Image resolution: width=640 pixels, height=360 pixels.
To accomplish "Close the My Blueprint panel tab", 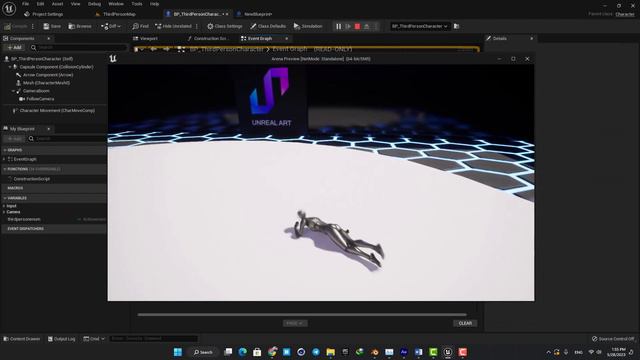I will 49,129.
